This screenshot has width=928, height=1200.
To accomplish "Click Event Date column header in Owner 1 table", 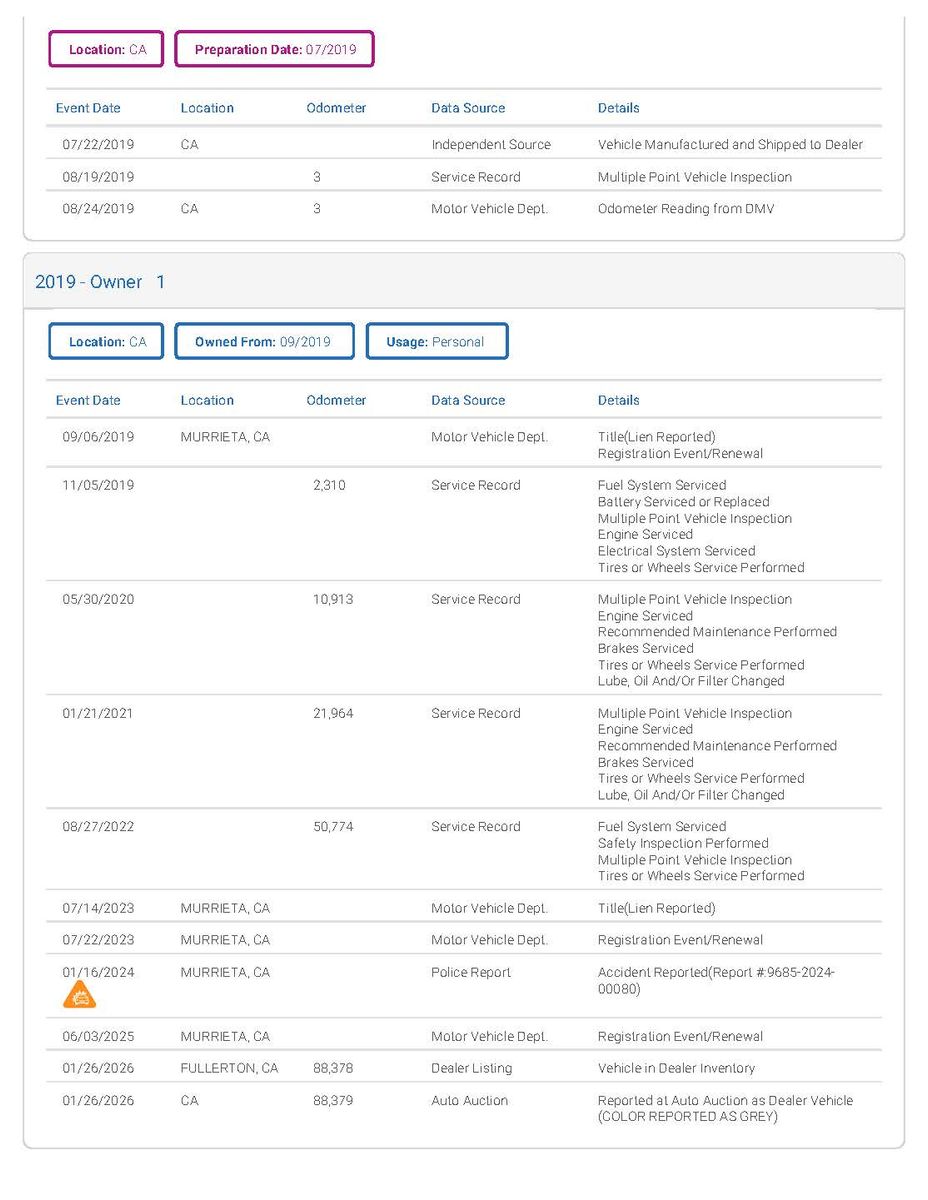I will coord(88,400).
